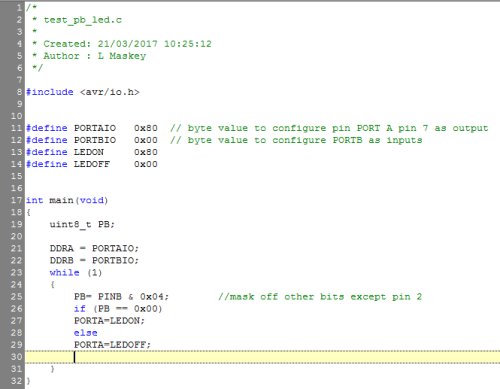Click the #include keyword on line 8
The height and width of the screenshot is (389, 500).
coord(50,92)
